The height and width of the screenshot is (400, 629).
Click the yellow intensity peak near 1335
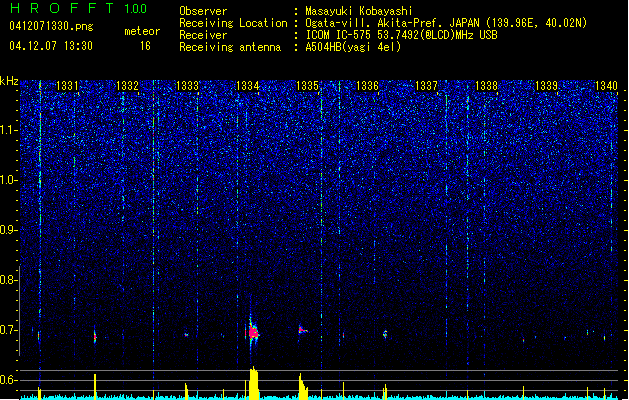click(303, 387)
